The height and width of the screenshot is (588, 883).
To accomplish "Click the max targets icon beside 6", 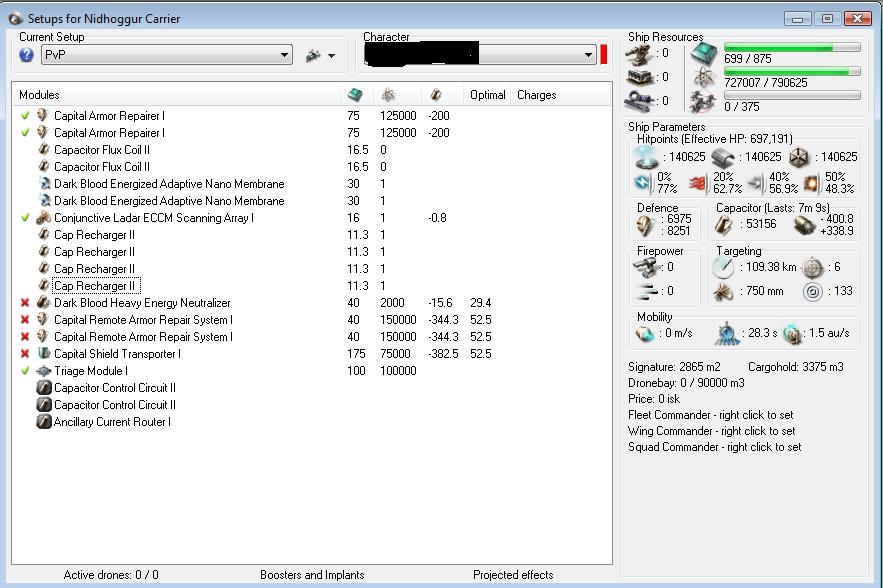I will (812, 267).
